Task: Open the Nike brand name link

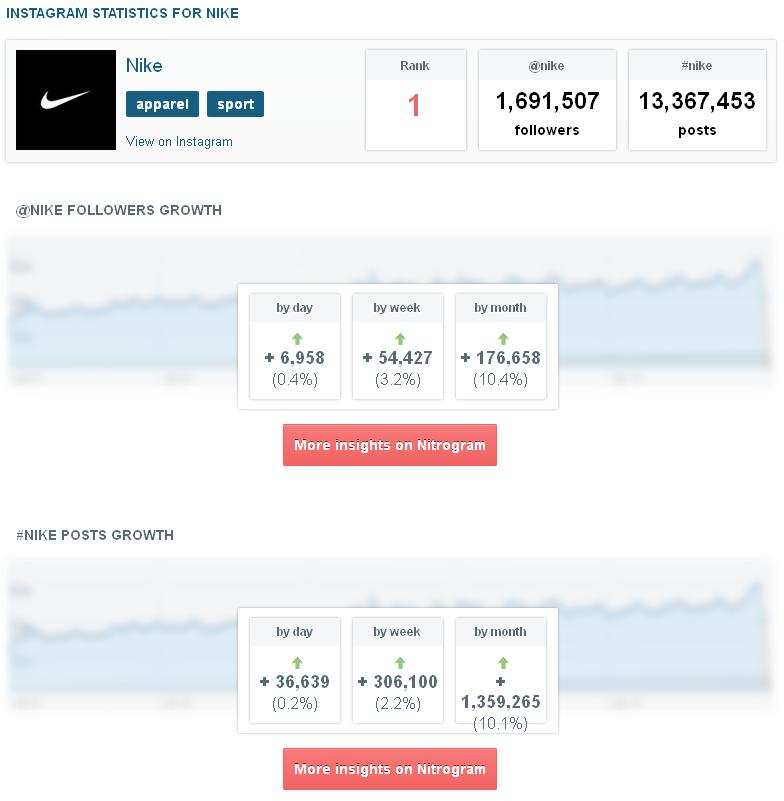Action: [144, 66]
